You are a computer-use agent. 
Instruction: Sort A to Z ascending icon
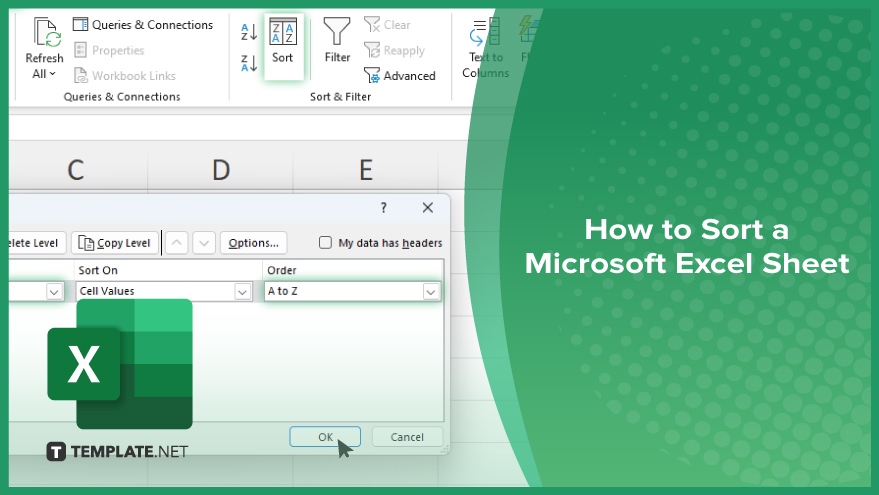(x=249, y=32)
